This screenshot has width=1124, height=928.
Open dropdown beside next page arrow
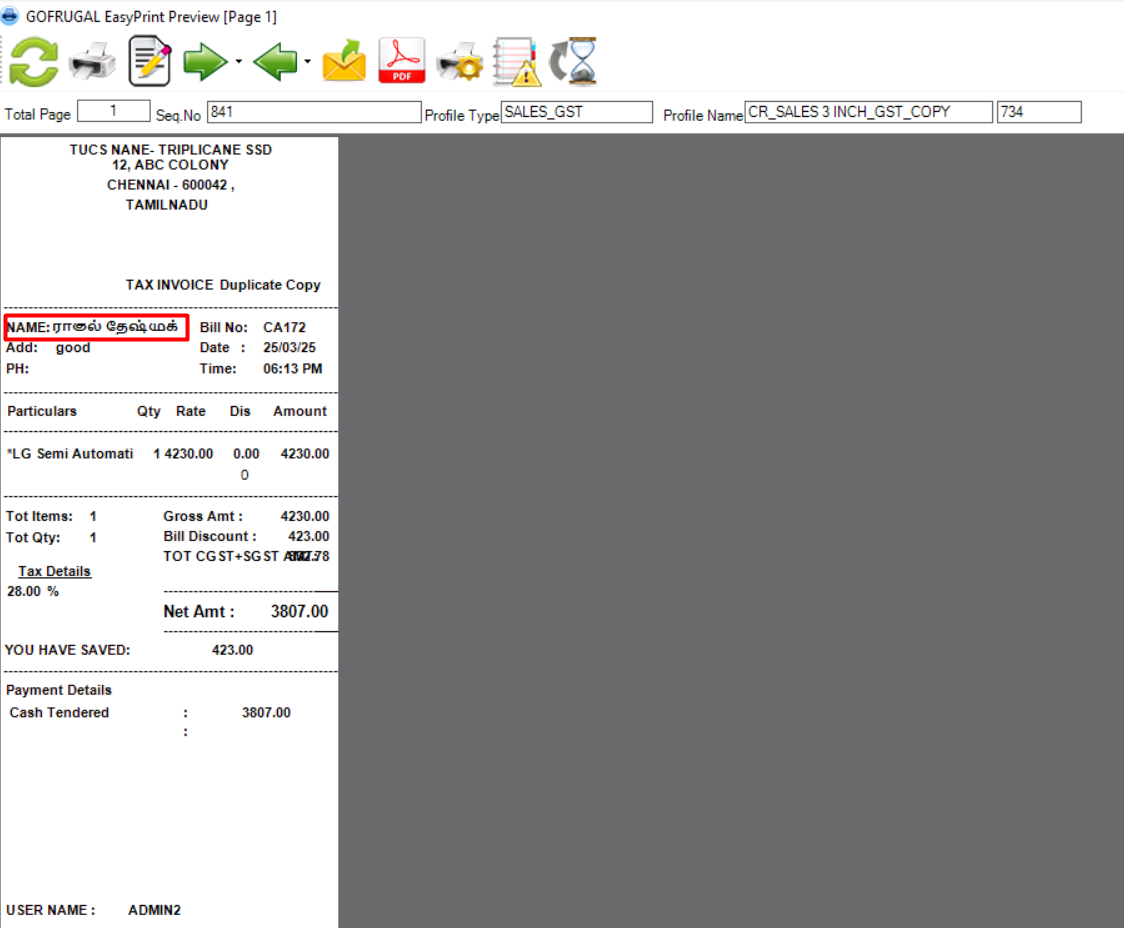pos(239,62)
